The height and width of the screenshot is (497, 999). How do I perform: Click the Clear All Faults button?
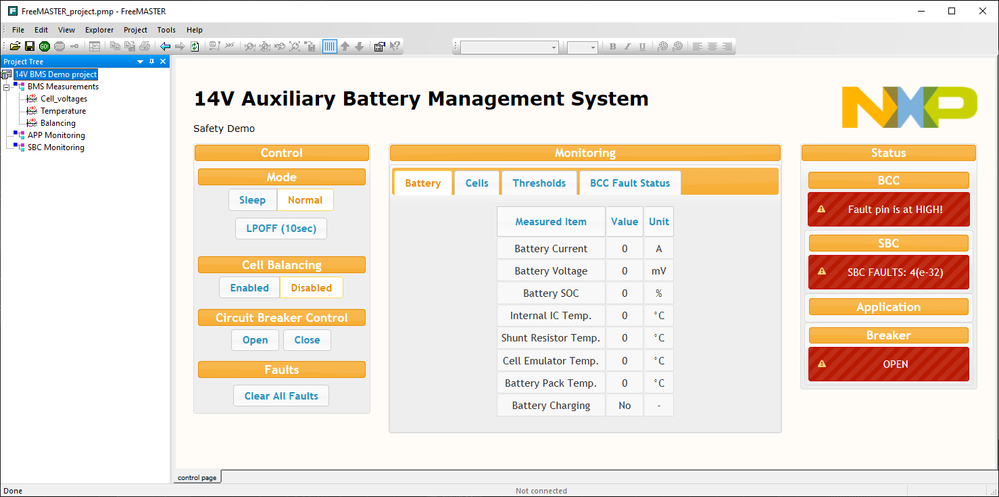pyautogui.click(x=281, y=396)
